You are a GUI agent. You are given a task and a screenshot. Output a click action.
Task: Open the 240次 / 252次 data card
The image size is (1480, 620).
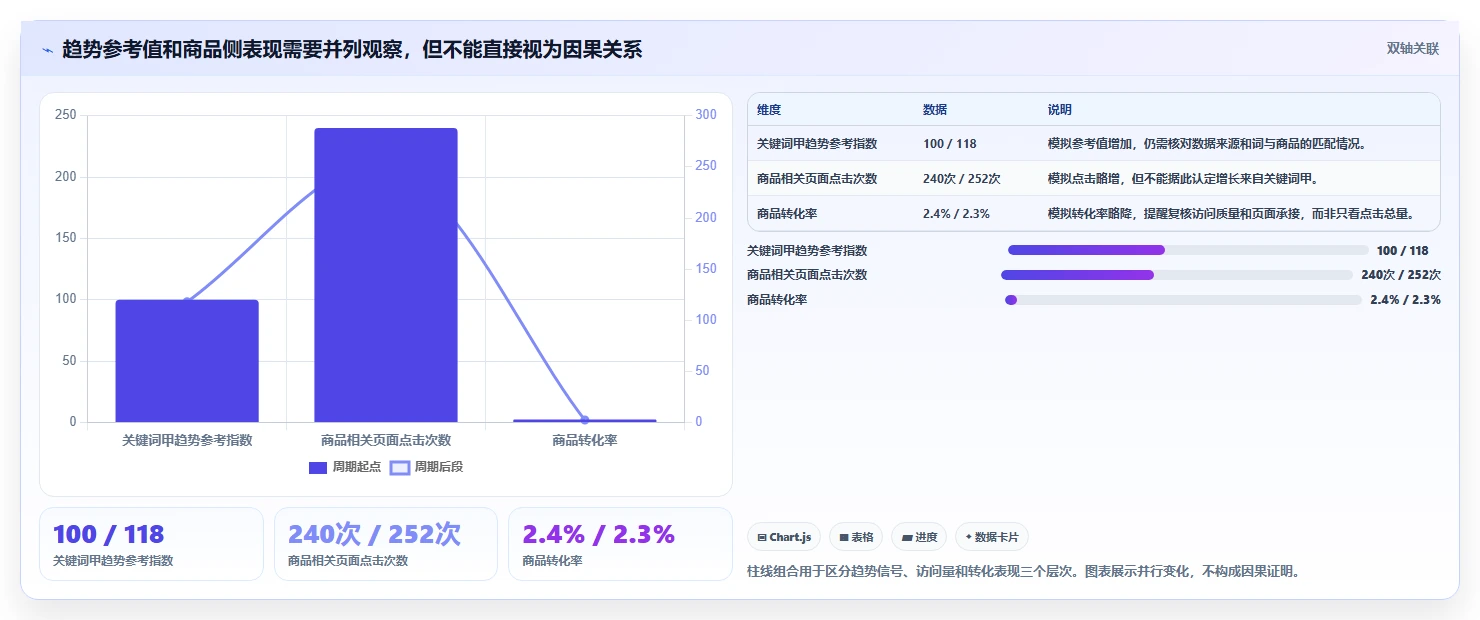point(386,544)
